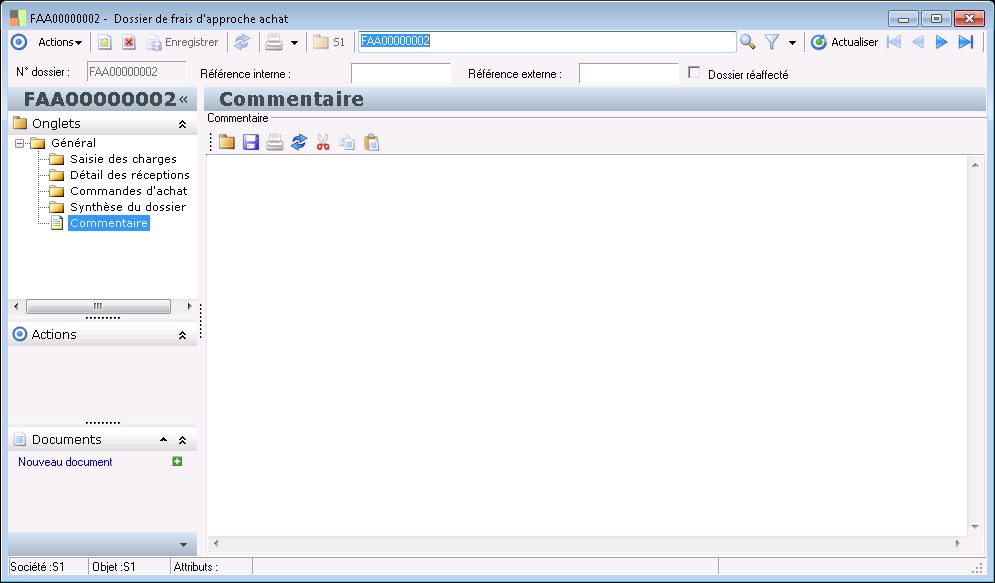Image resolution: width=995 pixels, height=583 pixels.
Task: Open Saisie des charges tab
Action: point(123,159)
